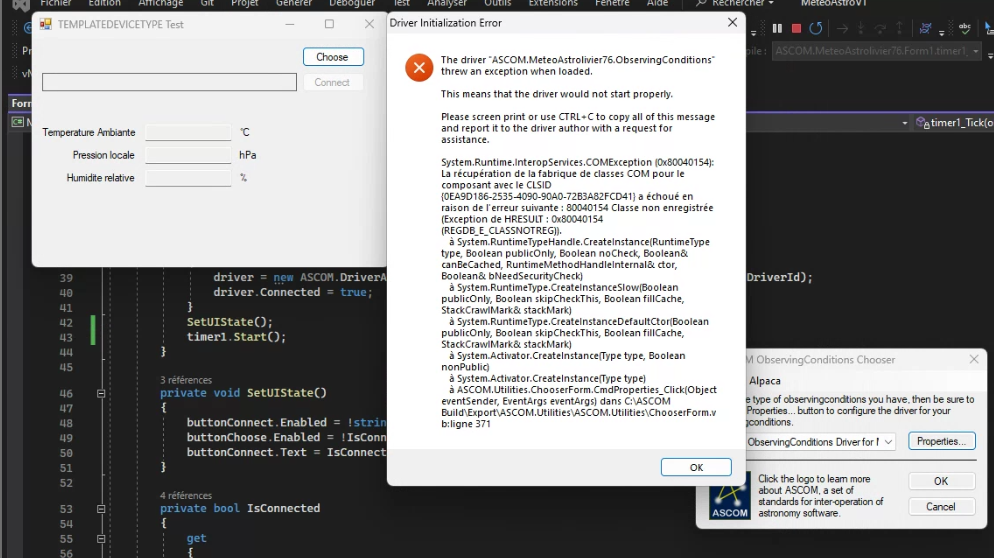The image size is (994, 558).
Task: Click the '4 références' CodeLens link
Action: [186, 496]
